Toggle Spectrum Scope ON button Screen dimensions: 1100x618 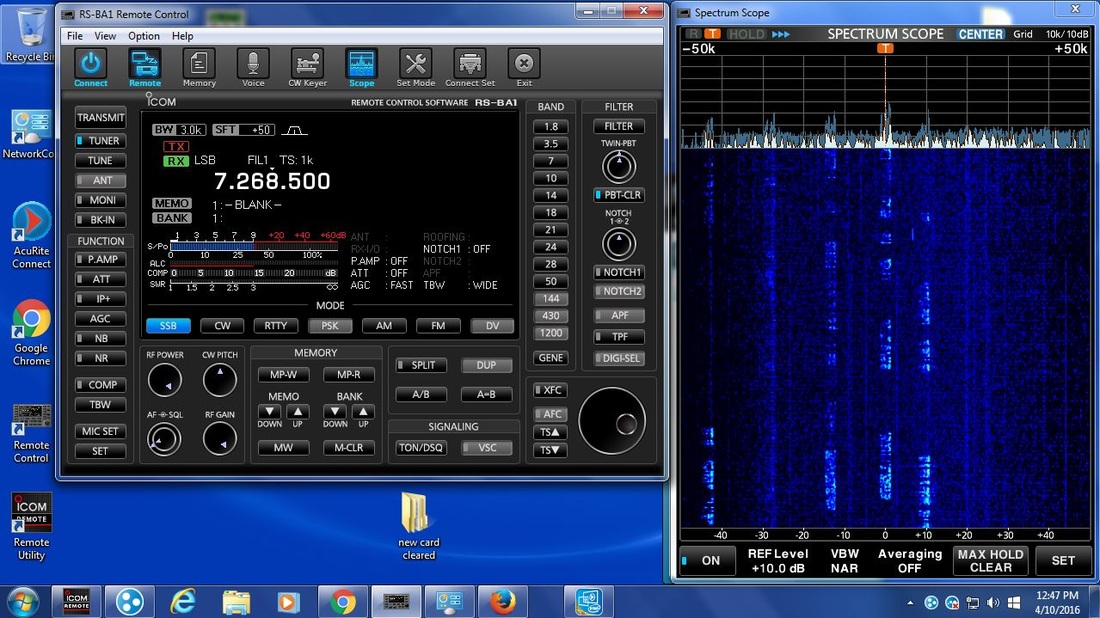[x=707, y=560]
